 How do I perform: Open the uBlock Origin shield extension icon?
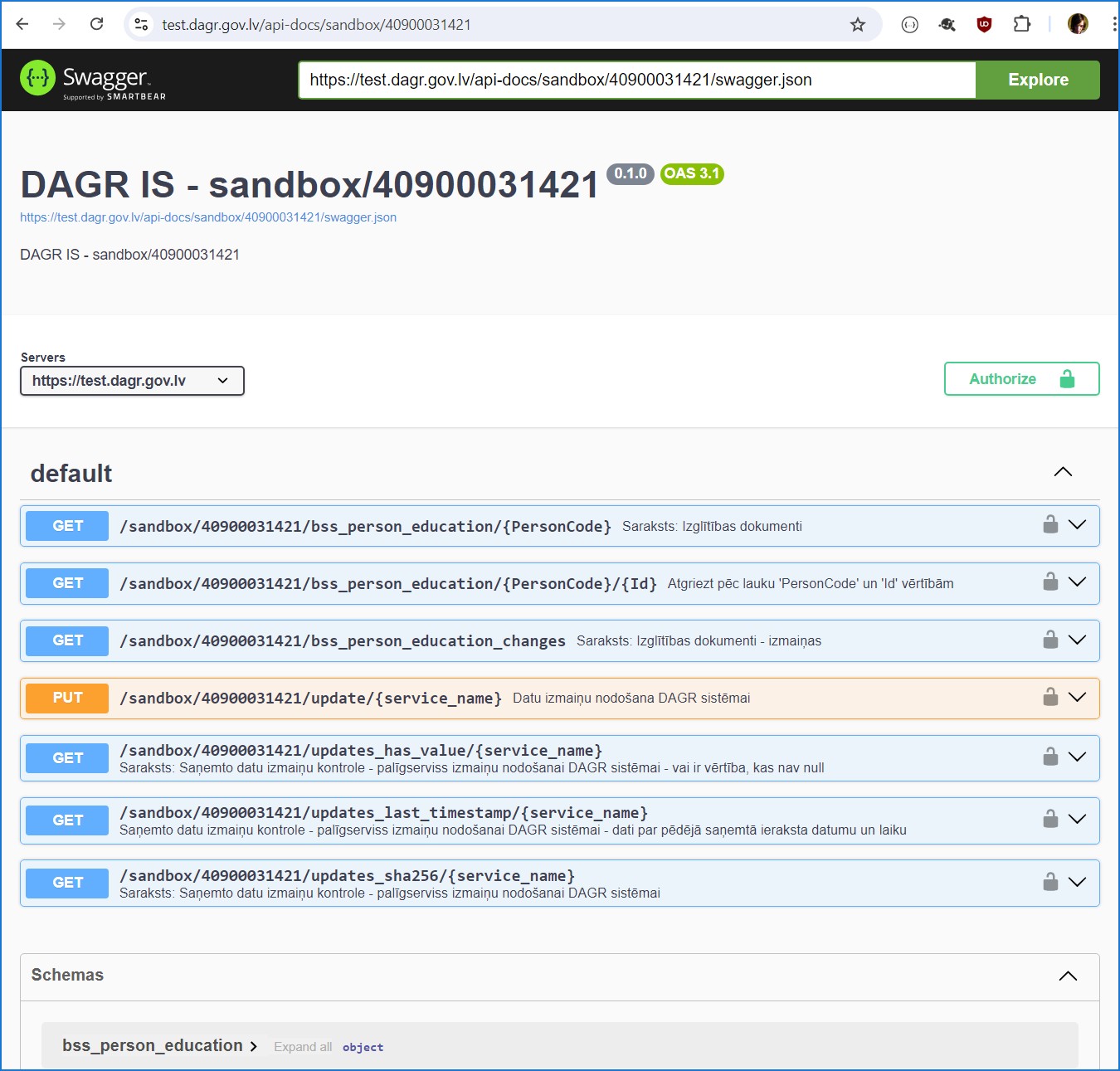pos(984,24)
